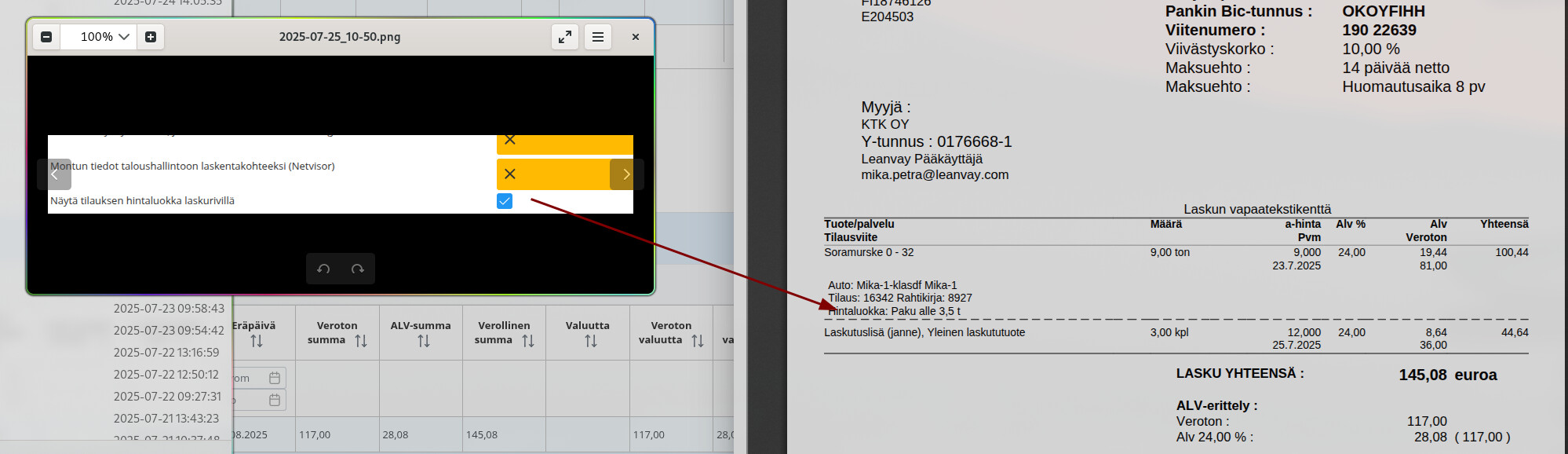Open calendar for the upper date filter
The height and width of the screenshot is (454, 1568).
coord(275,378)
